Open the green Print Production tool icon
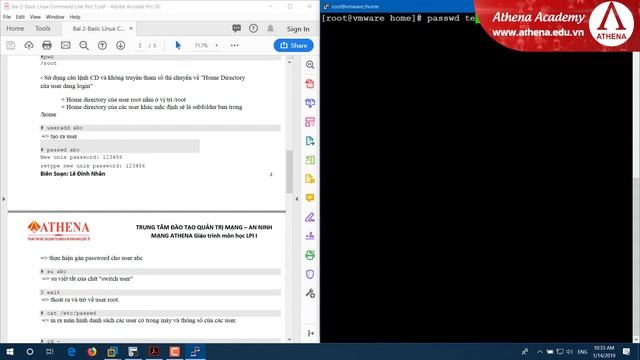This screenshot has height=360, width=640. [x=310, y=255]
